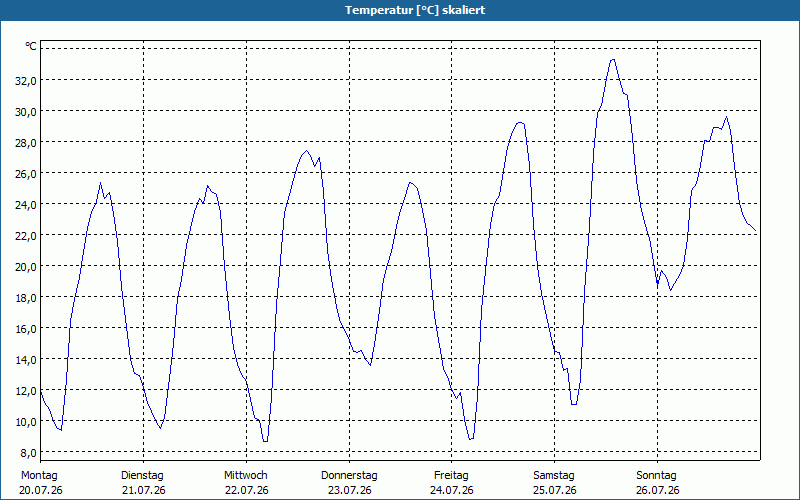Click the date 23.07.26
The width and height of the screenshot is (800, 500).
pos(349,491)
